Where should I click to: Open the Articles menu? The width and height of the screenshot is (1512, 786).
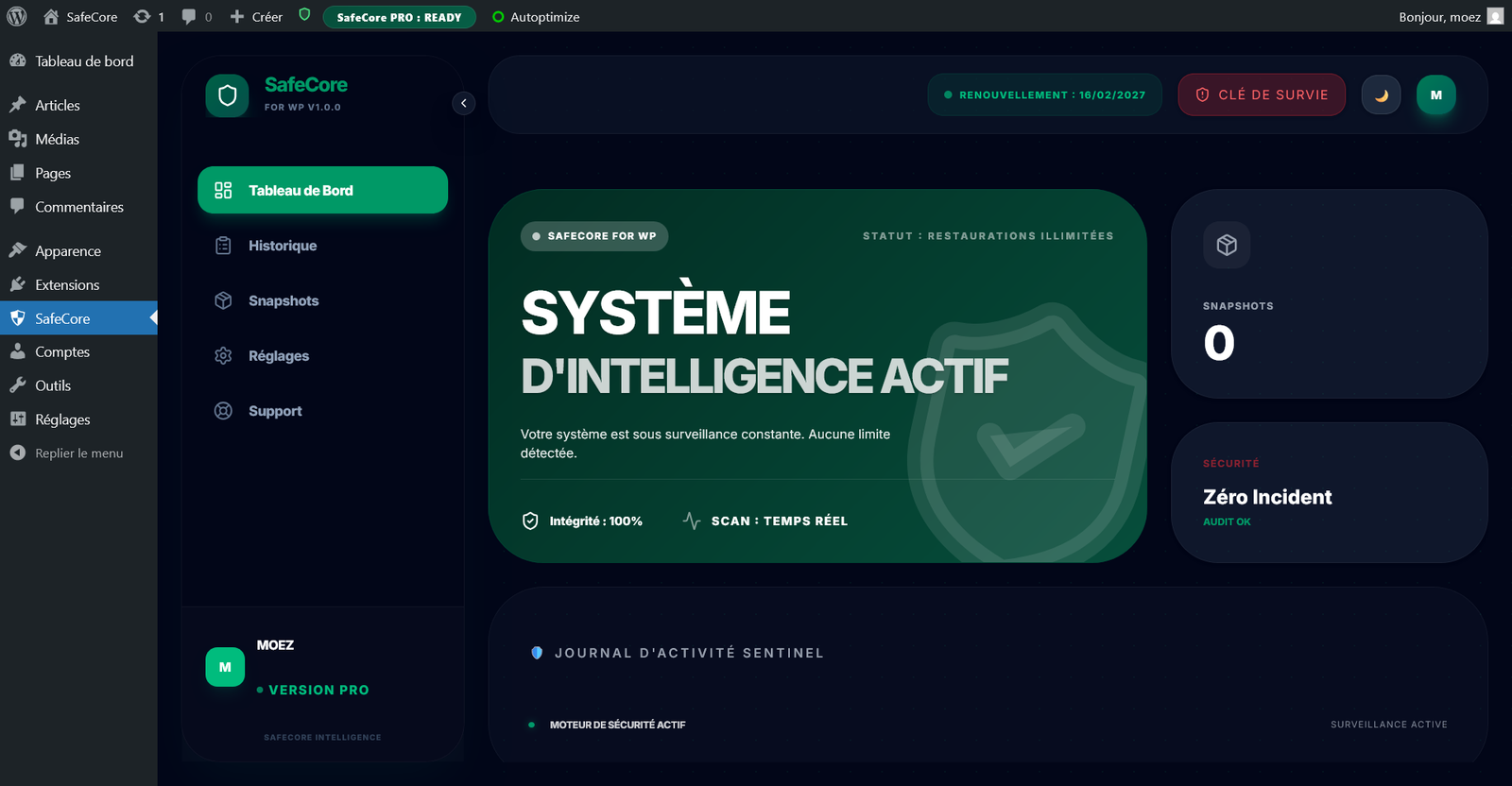pos(78,105)
